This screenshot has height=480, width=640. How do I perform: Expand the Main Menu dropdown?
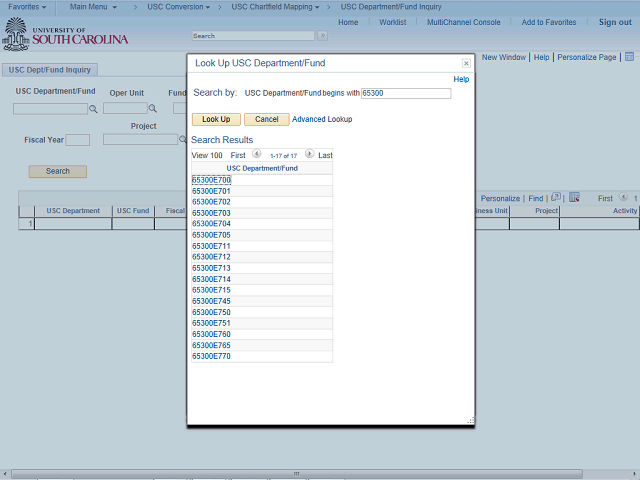coord(93,7)
